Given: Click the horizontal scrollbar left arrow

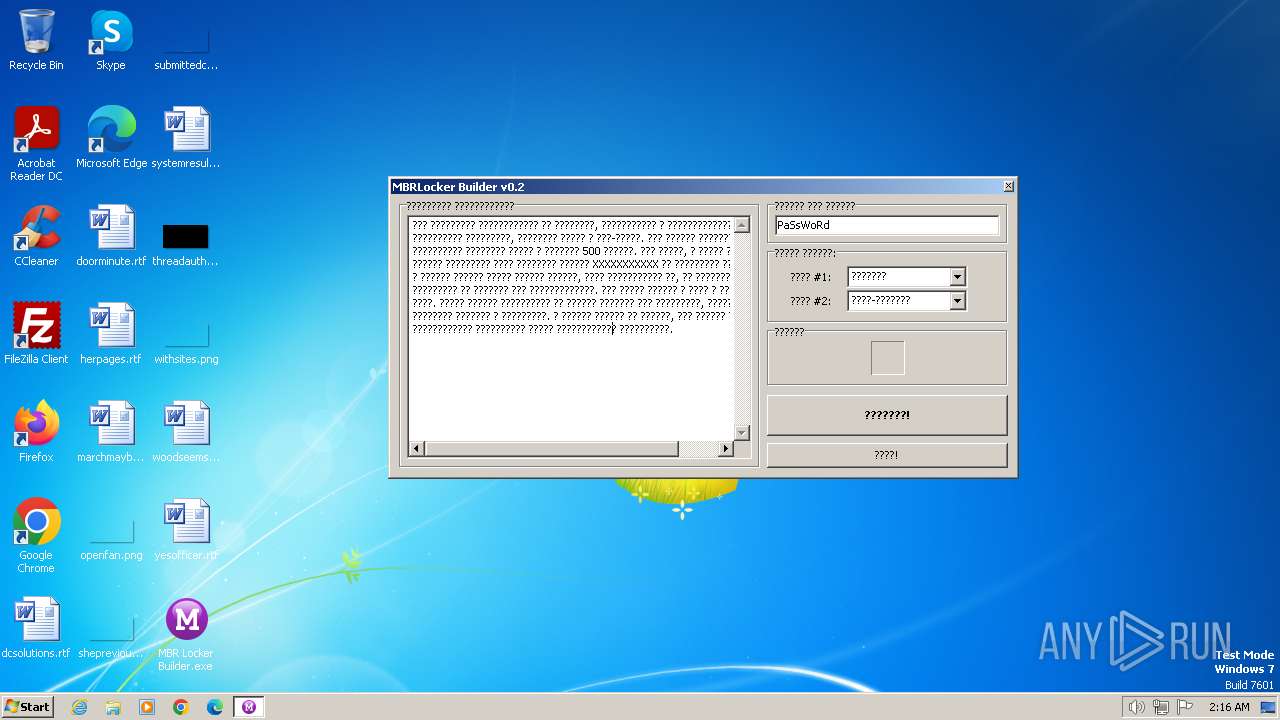Looking at the screenshot, I should tap(417, 449).
